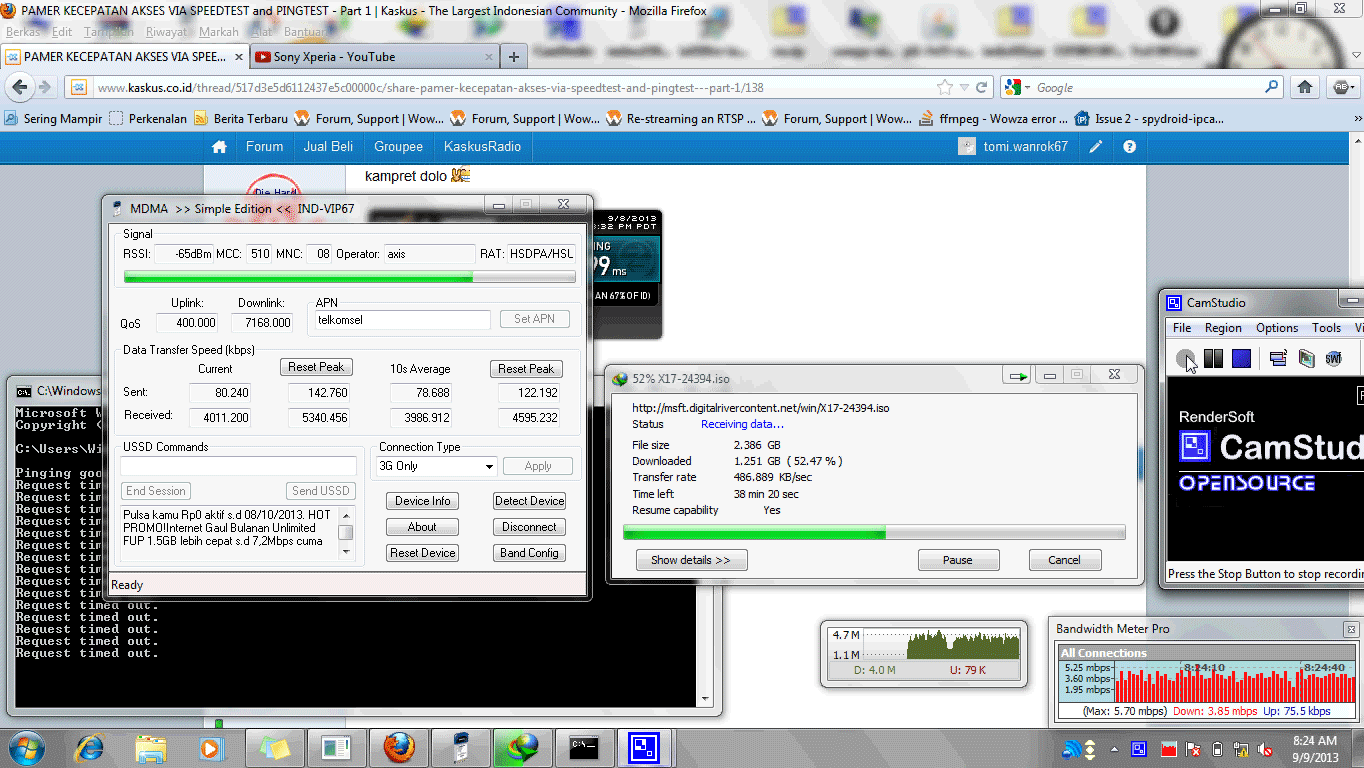Screen dimensions: 1364x768
Task: Click the Kaskus help question mark icon
Action: tap(1129, 146)
